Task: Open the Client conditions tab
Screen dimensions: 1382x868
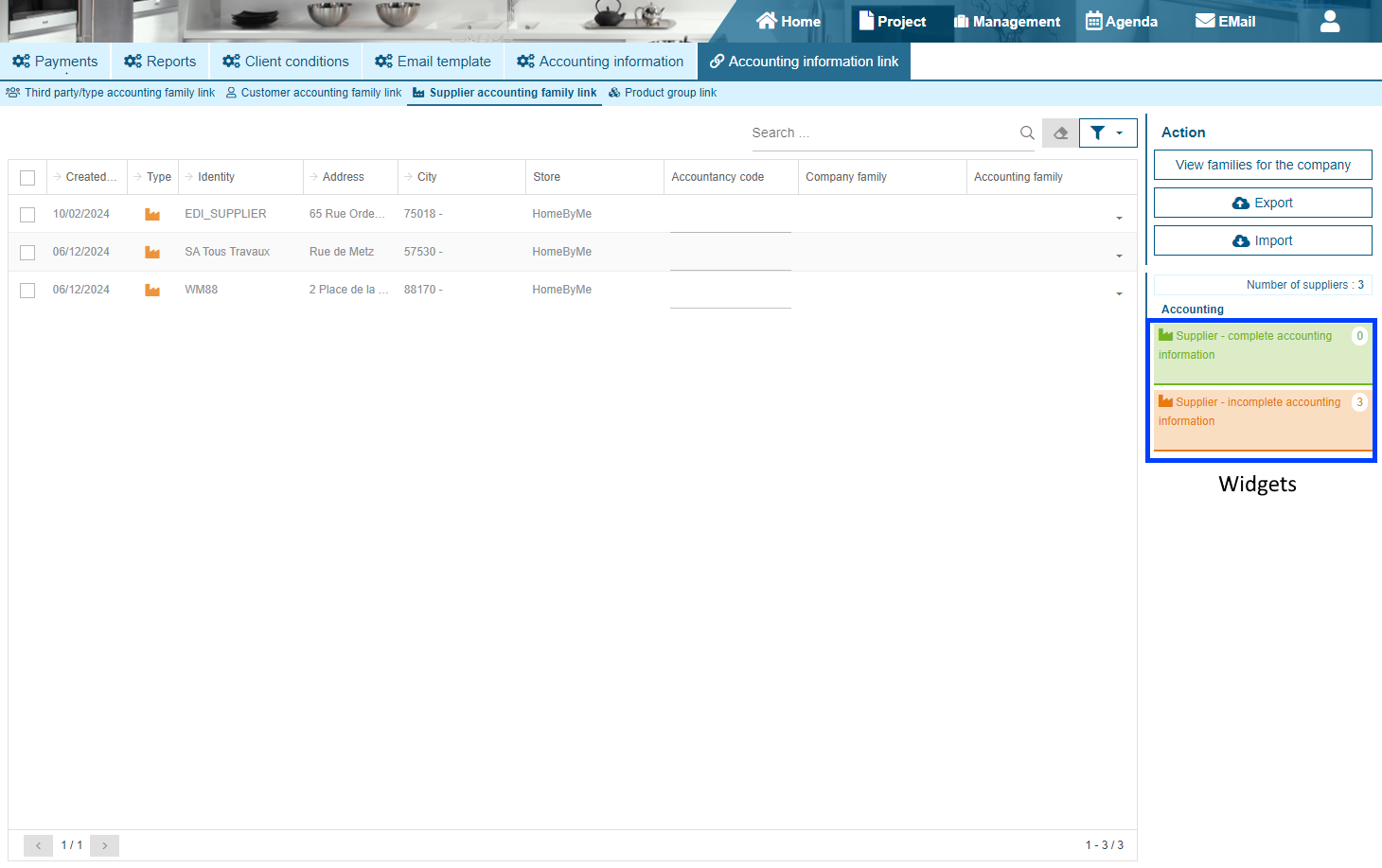Action: pyautogui.click(x=286, y=62)
